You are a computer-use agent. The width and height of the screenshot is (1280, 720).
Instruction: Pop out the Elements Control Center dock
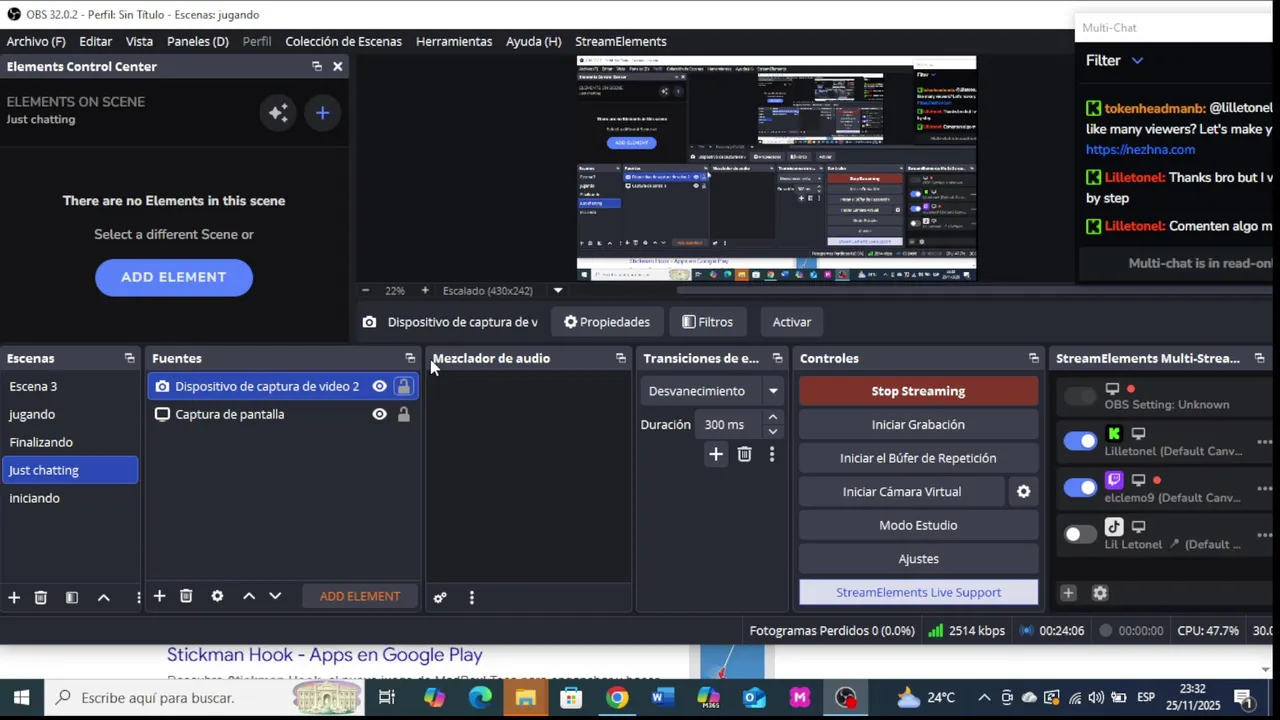point(317,66)
